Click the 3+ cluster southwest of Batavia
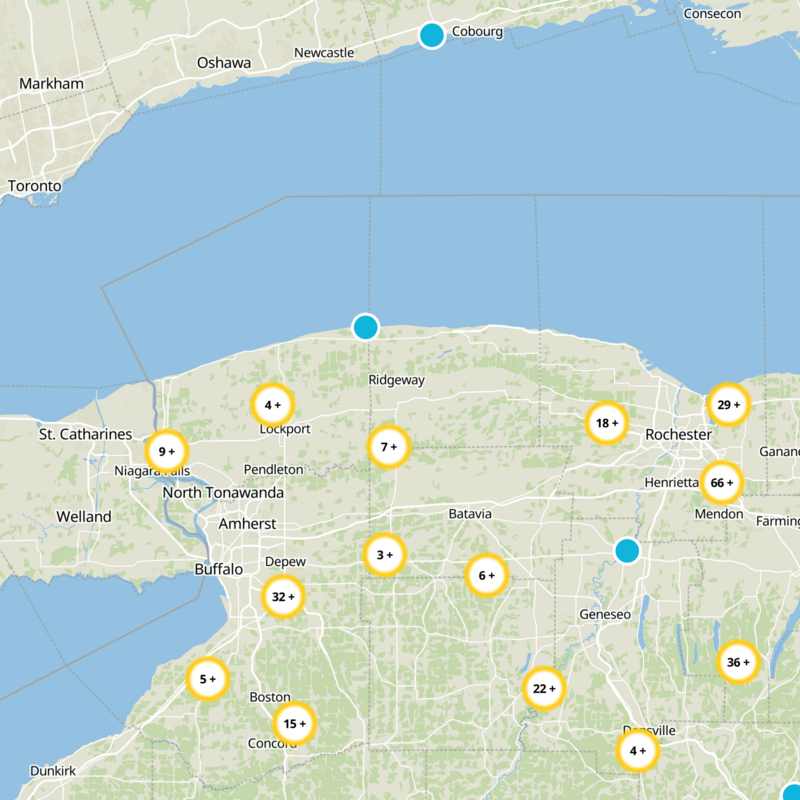This screenshot has height=800, width=800. tap(385, 555)
